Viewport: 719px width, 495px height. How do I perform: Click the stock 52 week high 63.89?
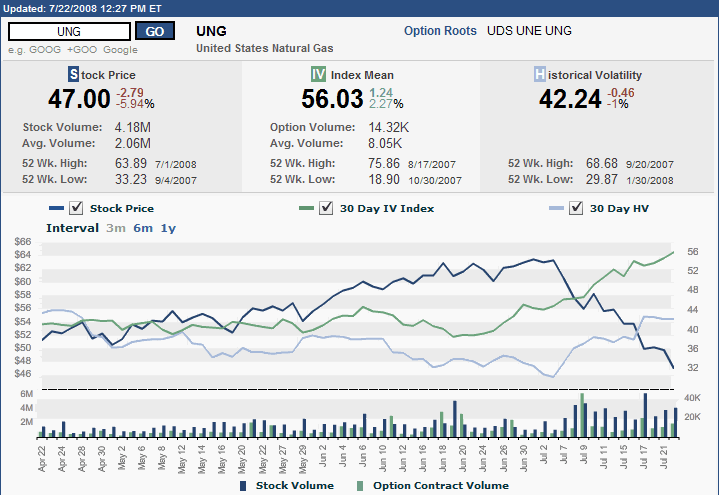[x=131, y=163]
